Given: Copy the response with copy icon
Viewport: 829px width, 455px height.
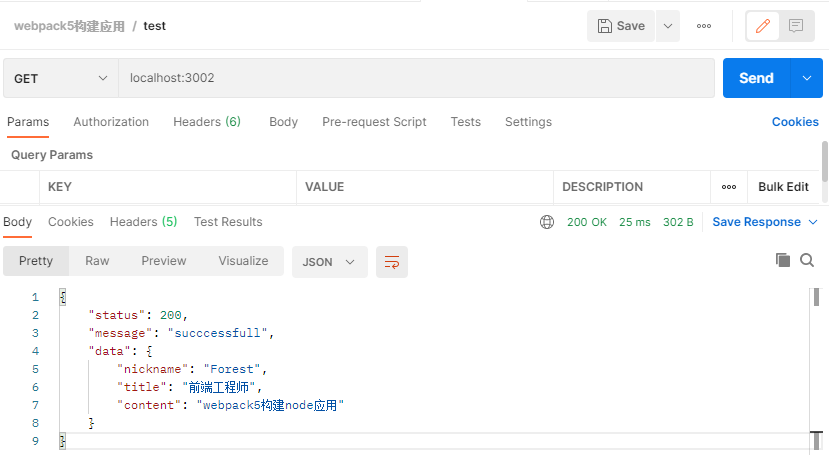Looking at the screenshot, I should coord(783,260).
